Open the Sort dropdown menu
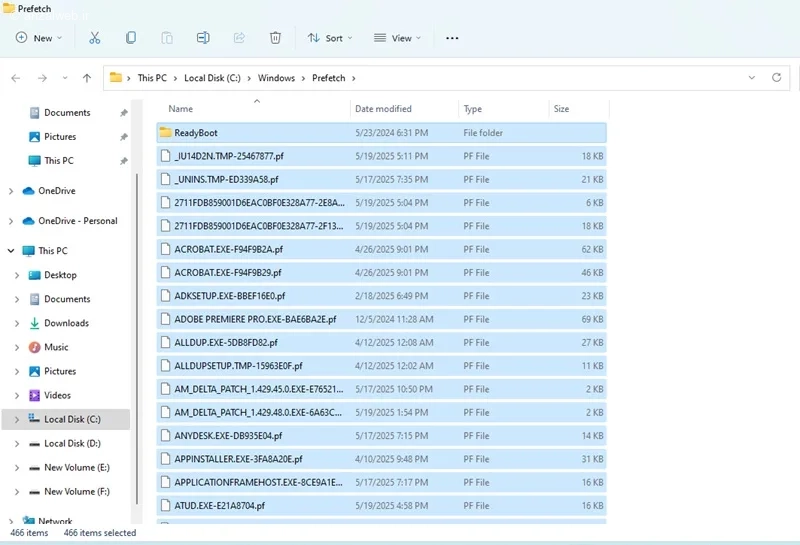Screen dimensions: 800x545 (330, 38)
